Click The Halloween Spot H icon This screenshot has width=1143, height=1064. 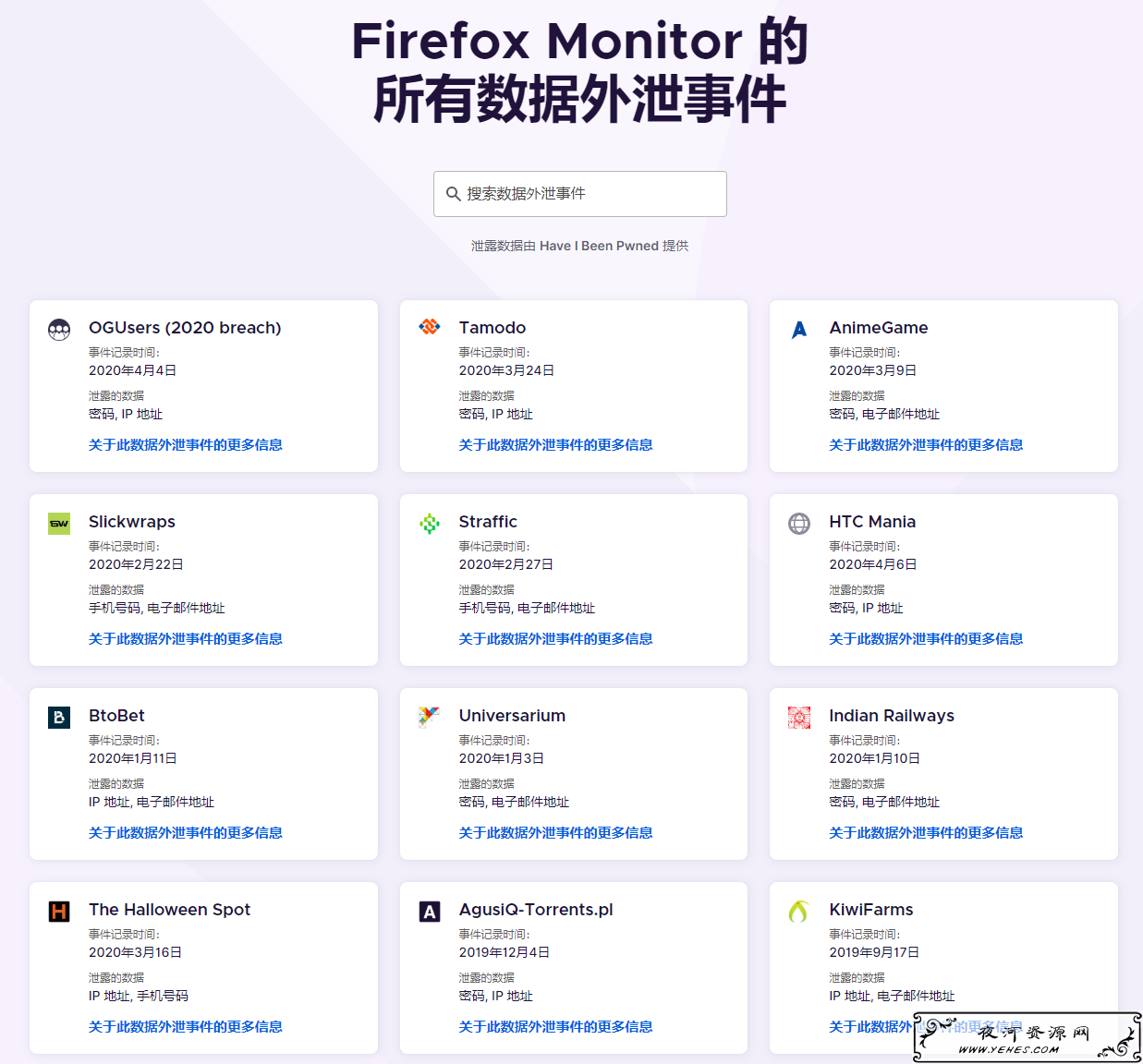point(59,912)
